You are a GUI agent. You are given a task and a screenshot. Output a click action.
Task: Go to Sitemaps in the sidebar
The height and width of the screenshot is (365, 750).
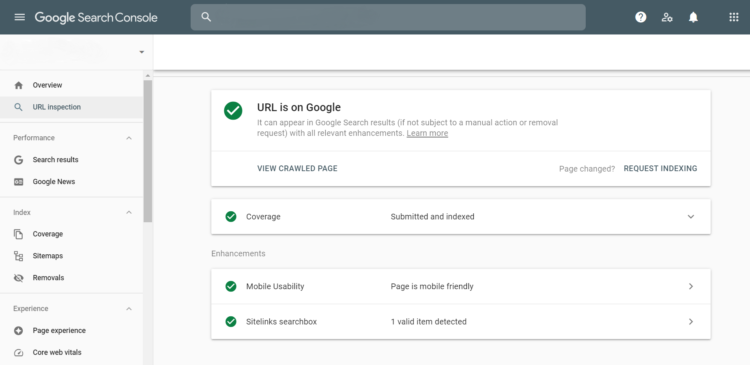[x=72, y=256]
